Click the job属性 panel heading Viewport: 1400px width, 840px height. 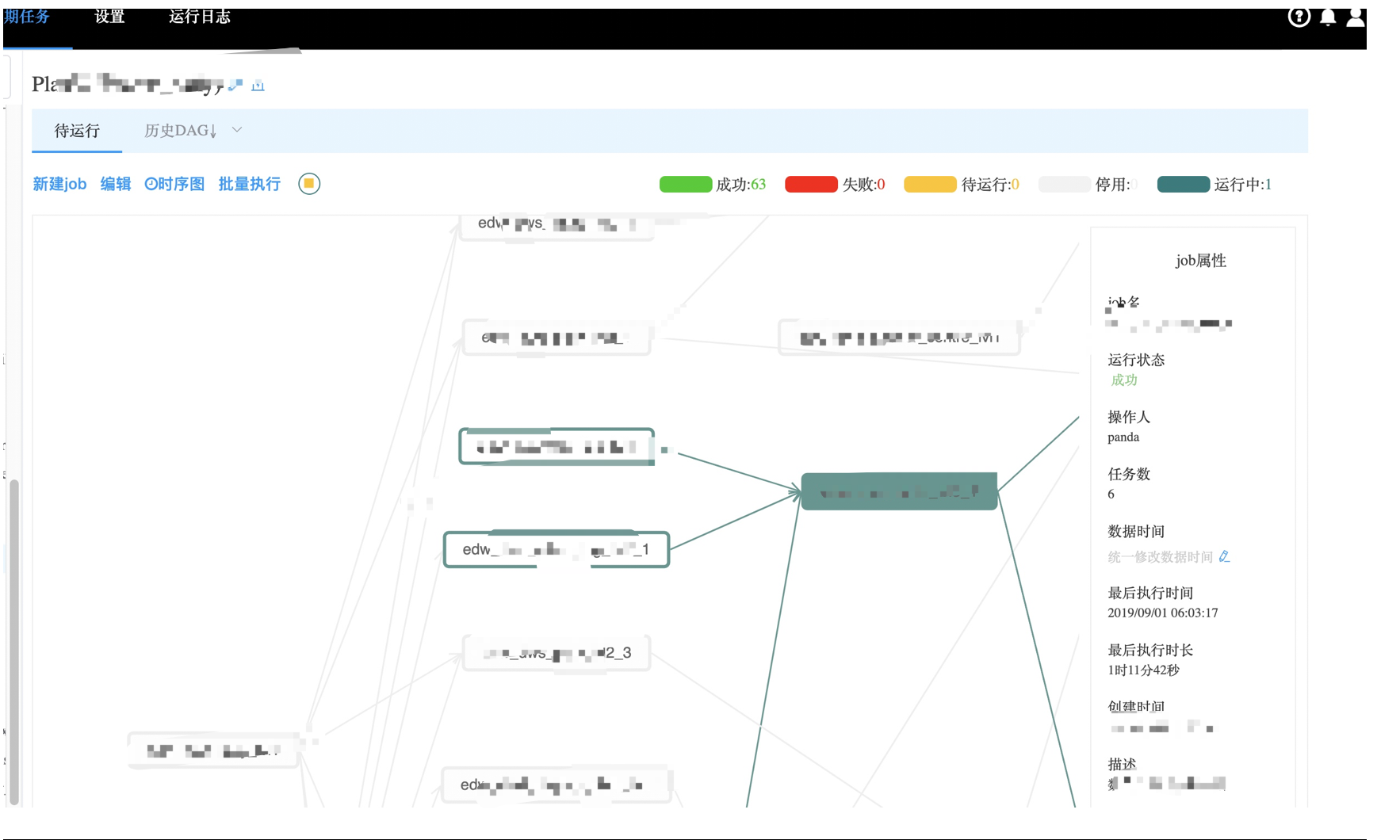[x=1200, y=261]
